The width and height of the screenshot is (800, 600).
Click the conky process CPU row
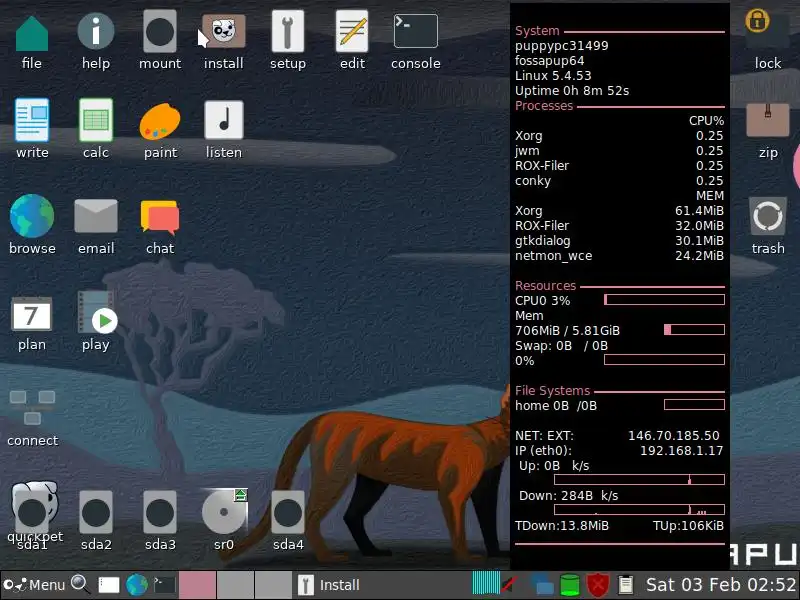(x=619, y=181)
